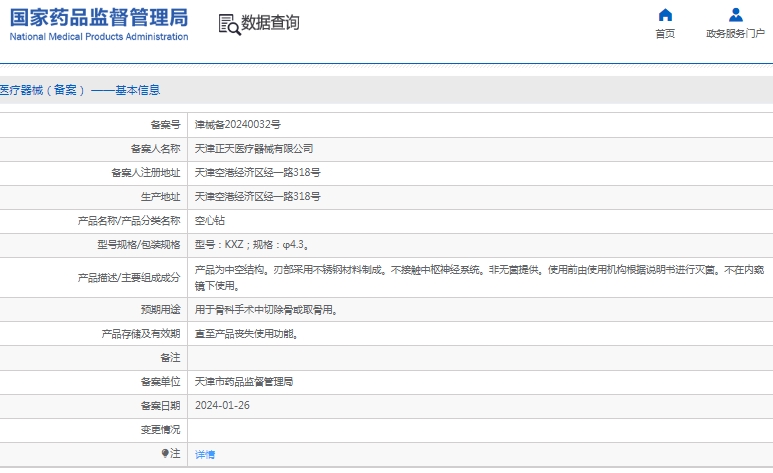Click address value in 备案人注册地址 row
Image resolution: width=773 pixels, height=473 pixels.
257,173
